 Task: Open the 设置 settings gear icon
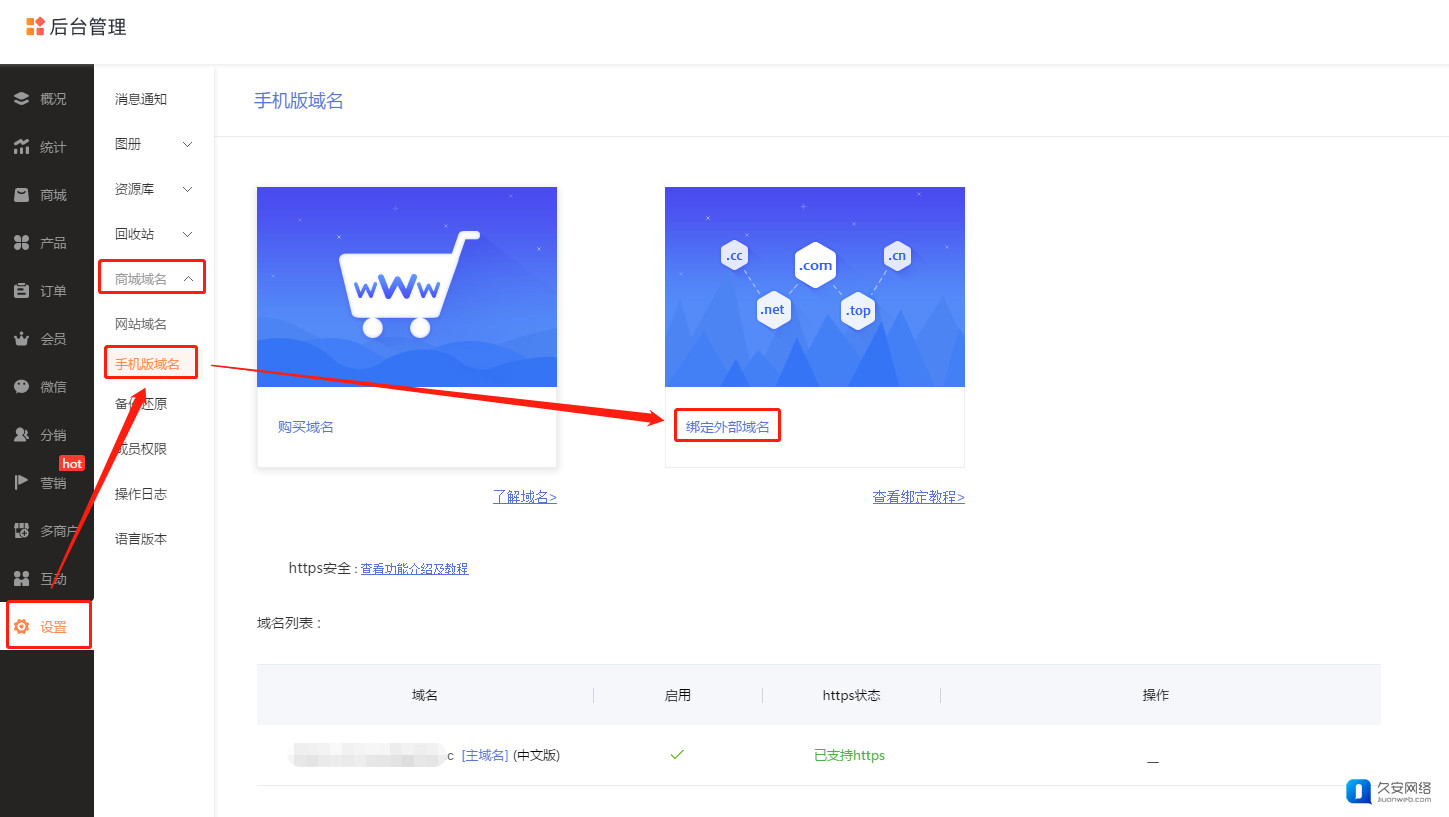point(21,627)
